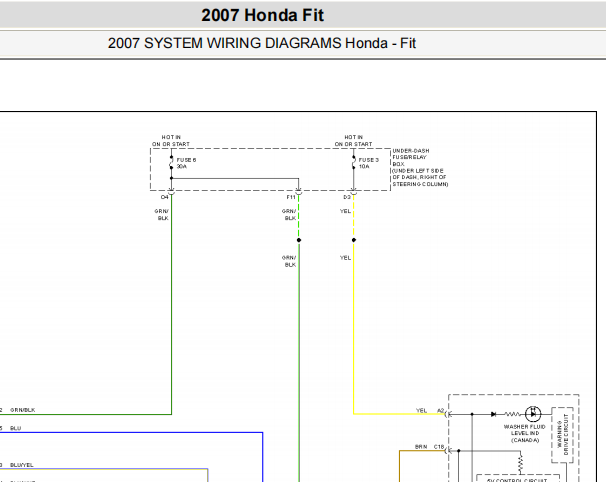Click the "2007 Honda Fit" page title

pyautogui.click(x=262, y=15)
